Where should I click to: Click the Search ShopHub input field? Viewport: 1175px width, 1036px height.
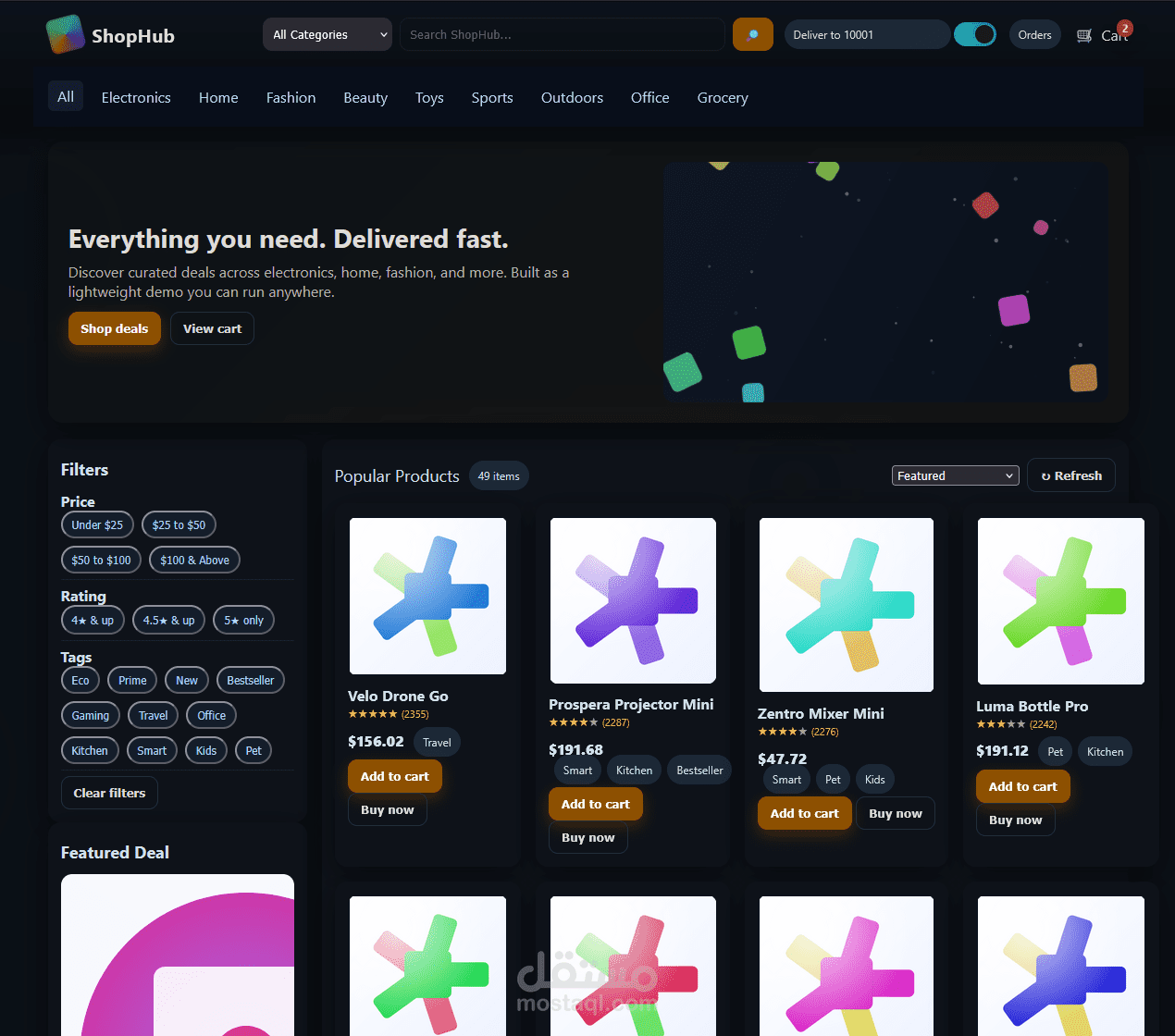[x=563, y=34]
